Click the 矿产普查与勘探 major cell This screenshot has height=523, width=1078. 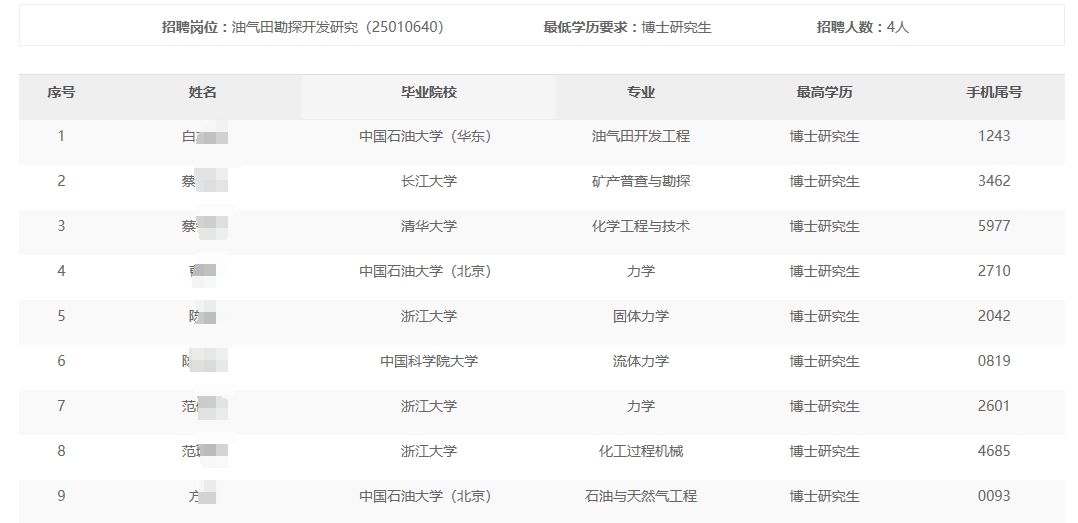[641, 181]
